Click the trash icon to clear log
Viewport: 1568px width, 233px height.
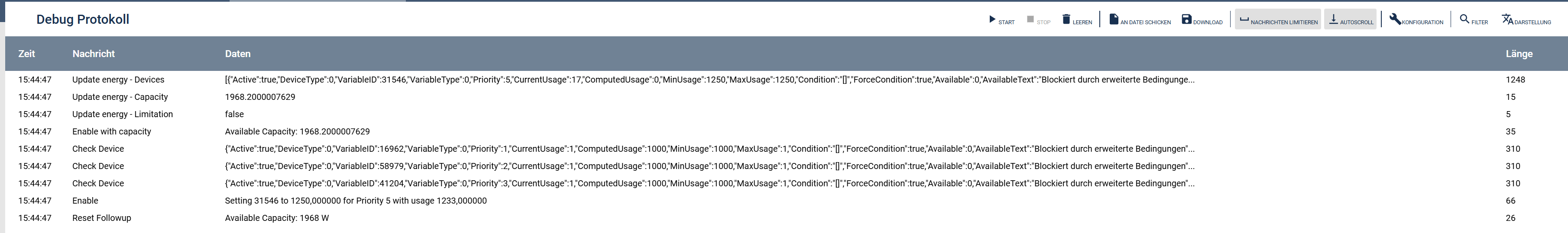click(x=1066, y=19)
